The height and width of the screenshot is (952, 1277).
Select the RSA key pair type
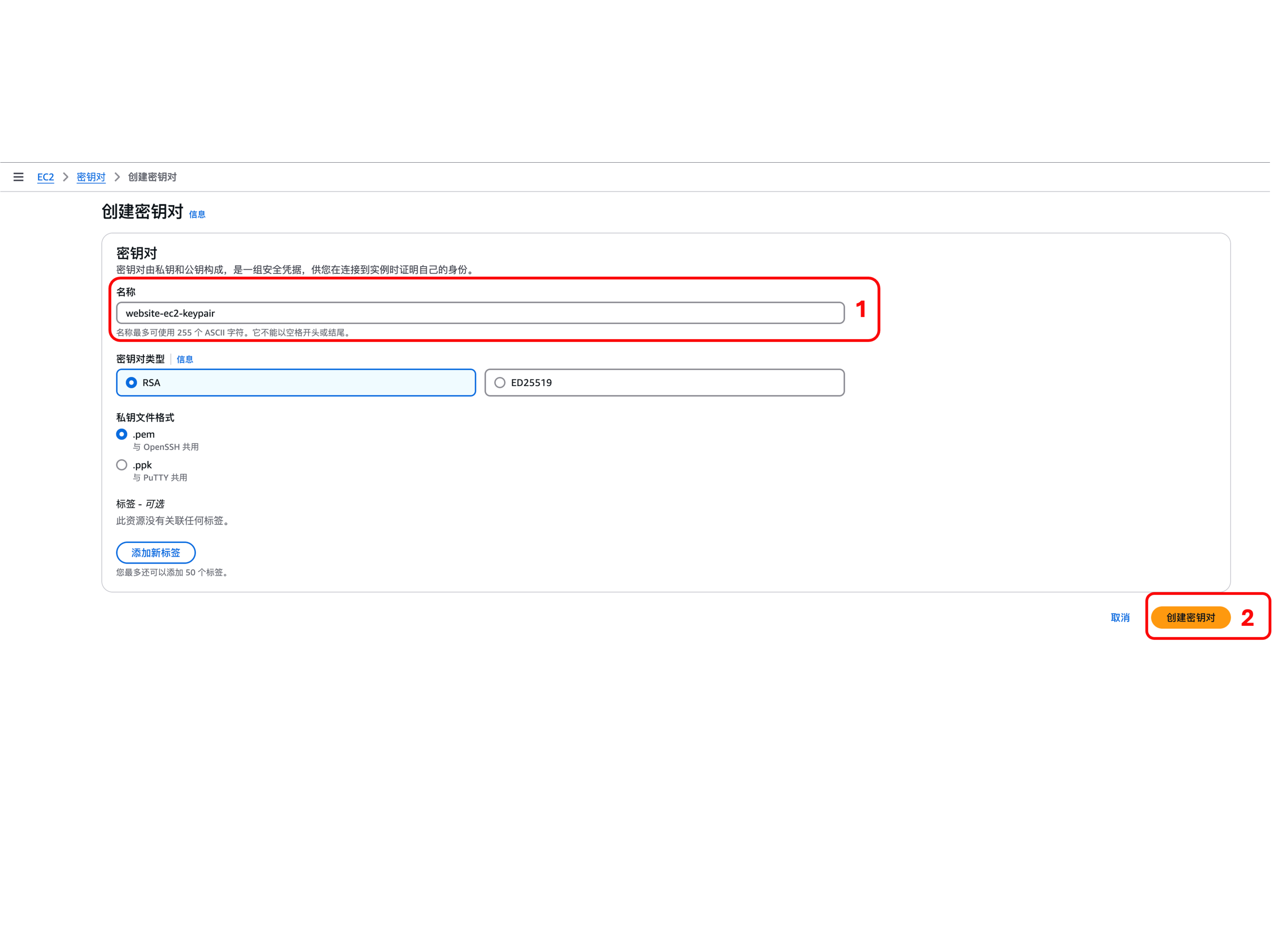click(x=296, y=383)
